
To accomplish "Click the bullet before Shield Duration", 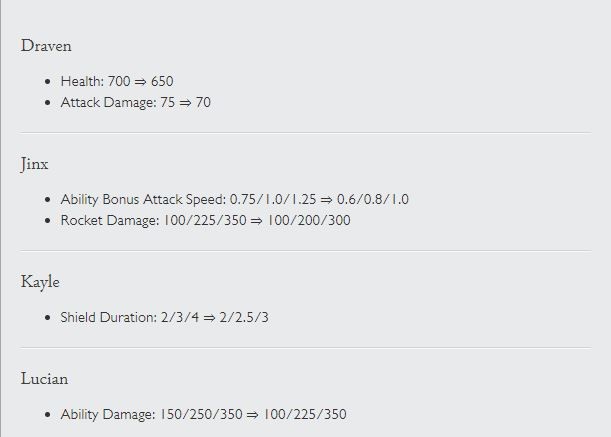I will [x=48, y=318].
